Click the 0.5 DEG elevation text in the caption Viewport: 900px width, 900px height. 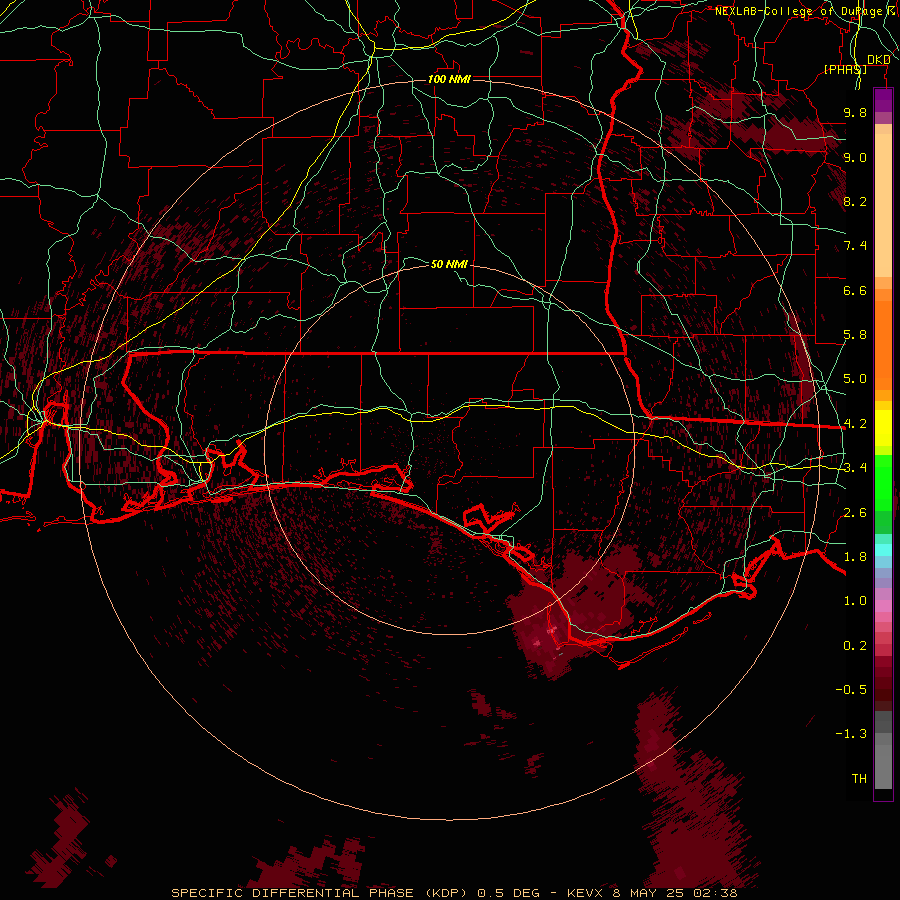(x=509, y=893)
